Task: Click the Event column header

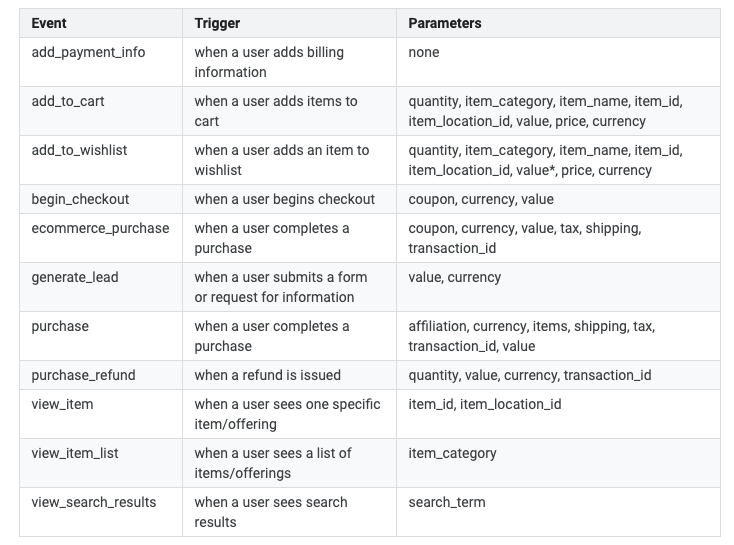Action: click(x=51, y=23)
